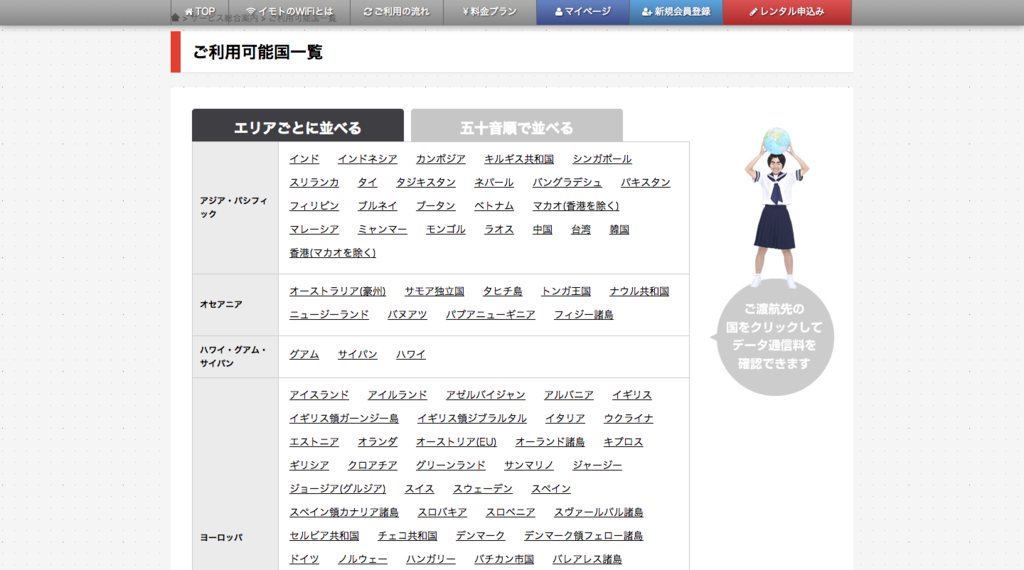Open スリランカ link
The height and width of the screenshot is (570, 1024).
(x=314, y=182)
